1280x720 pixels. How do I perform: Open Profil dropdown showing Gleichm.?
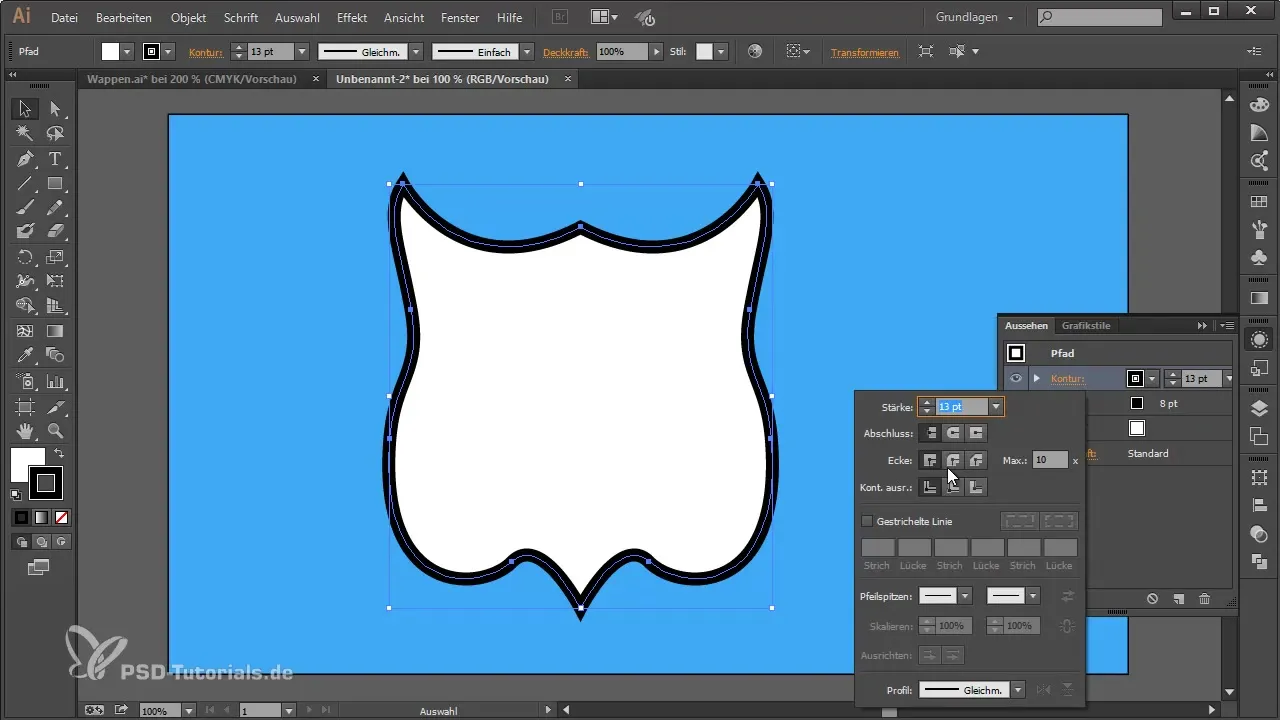1018,690
